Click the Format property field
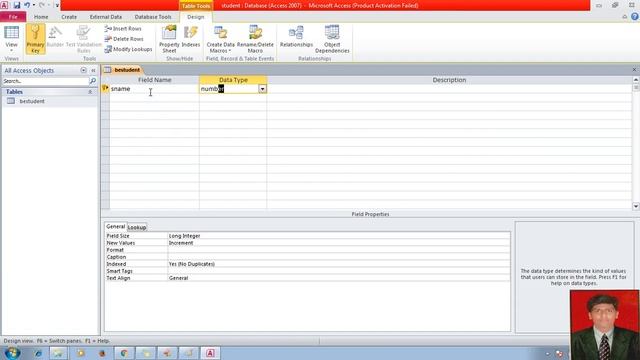 338,250
